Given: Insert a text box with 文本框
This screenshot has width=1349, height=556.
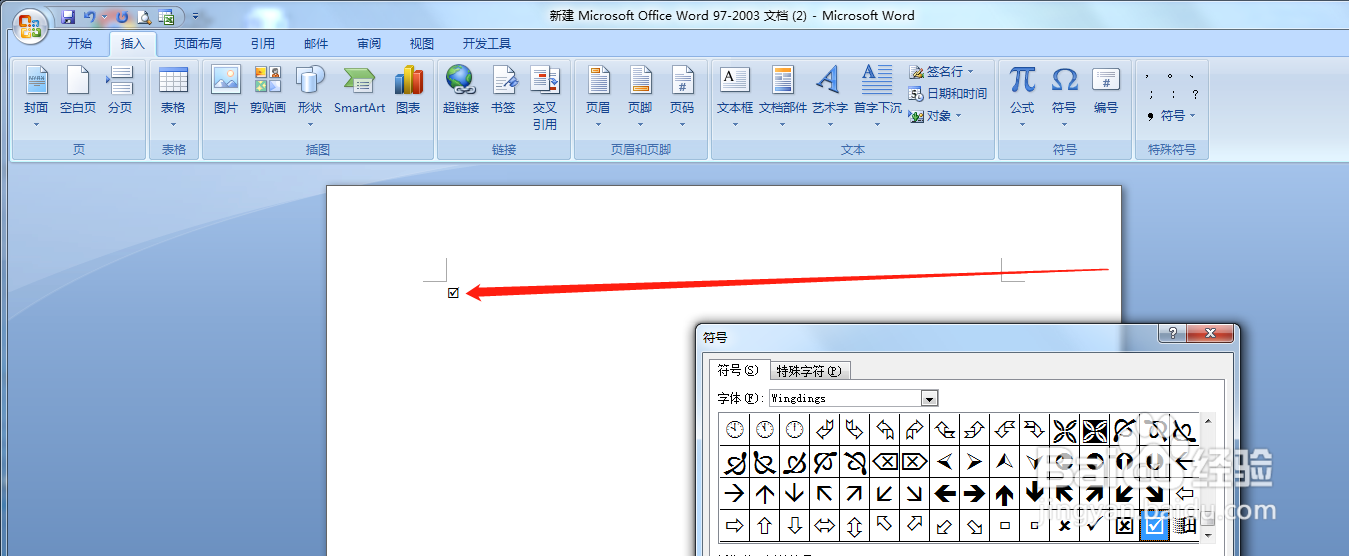Looking at the screenshot, I should tap(735, 96).
